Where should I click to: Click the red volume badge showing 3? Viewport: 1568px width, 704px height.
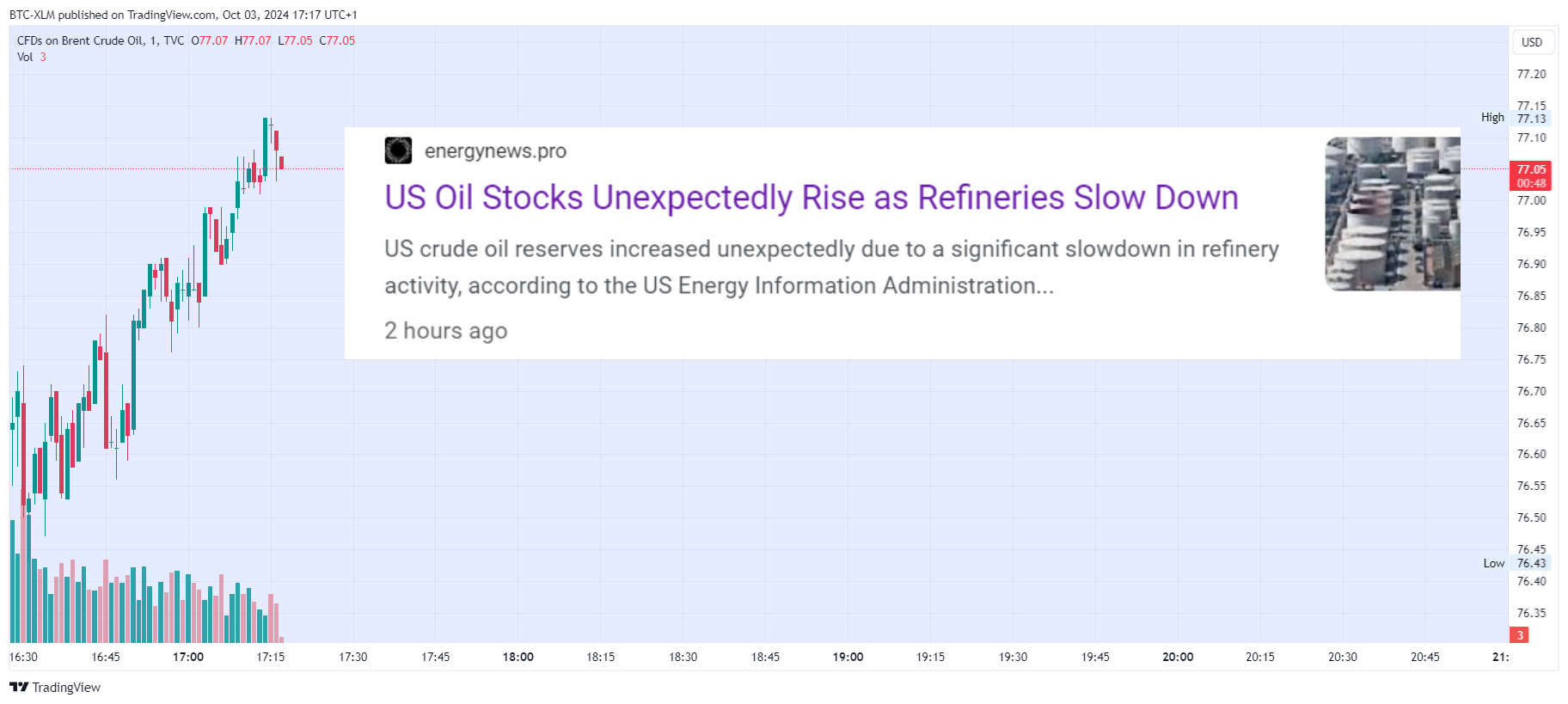tap(1520, 635)
